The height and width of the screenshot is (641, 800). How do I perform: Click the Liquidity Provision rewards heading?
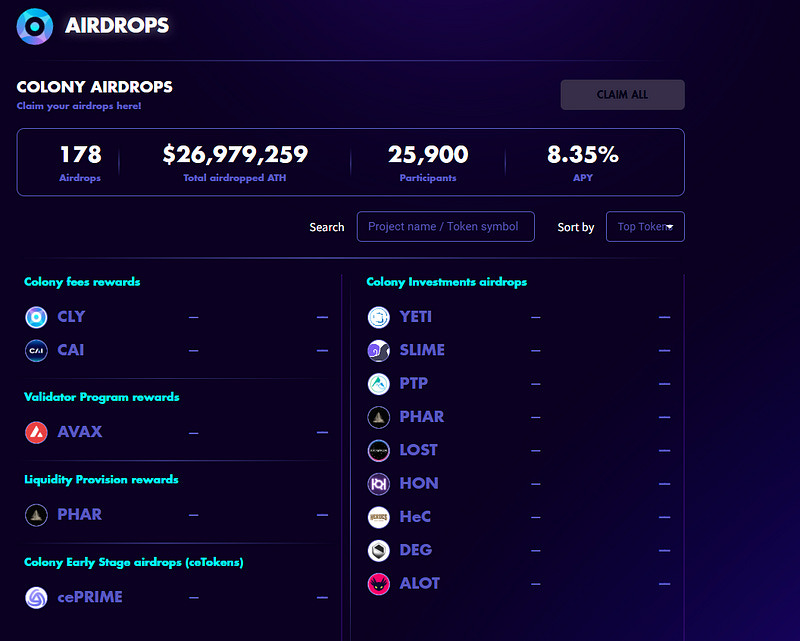click(x=101, y=480)
